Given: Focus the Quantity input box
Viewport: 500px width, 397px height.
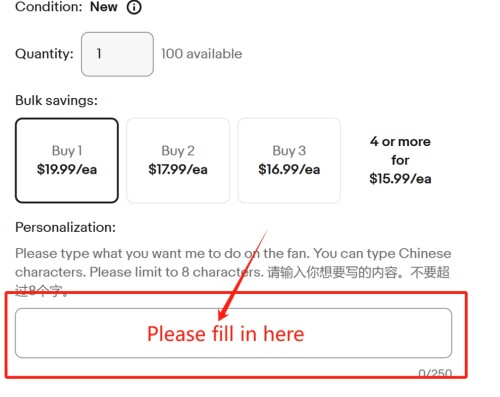Looking at the screenshot, I should pos(117,54).
